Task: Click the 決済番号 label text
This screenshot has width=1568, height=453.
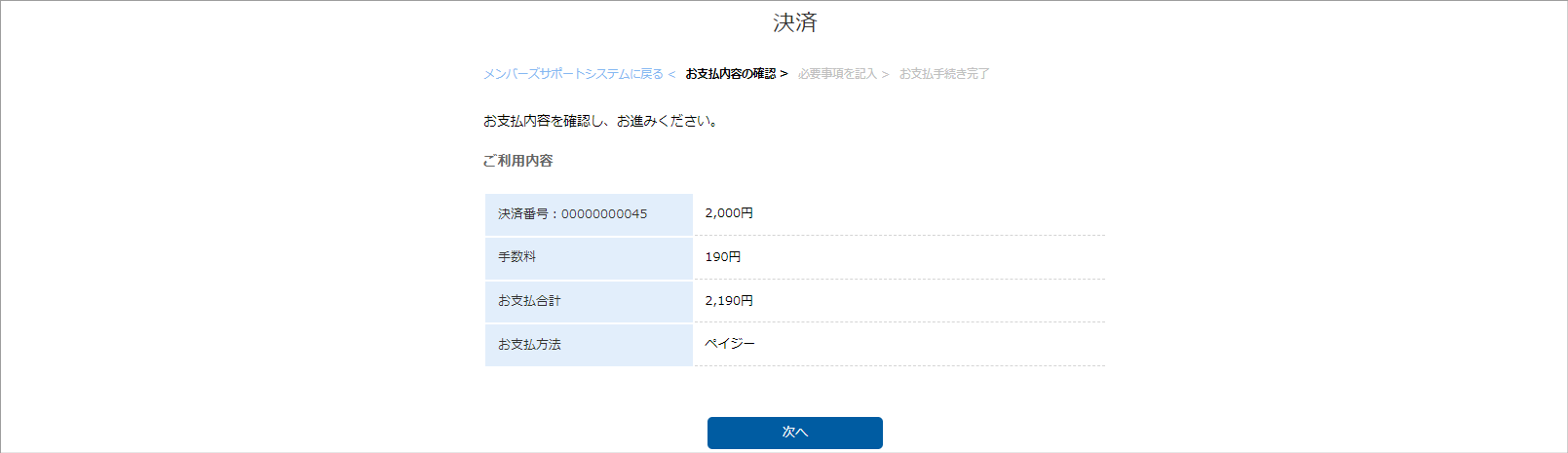Action: point(523,214)
